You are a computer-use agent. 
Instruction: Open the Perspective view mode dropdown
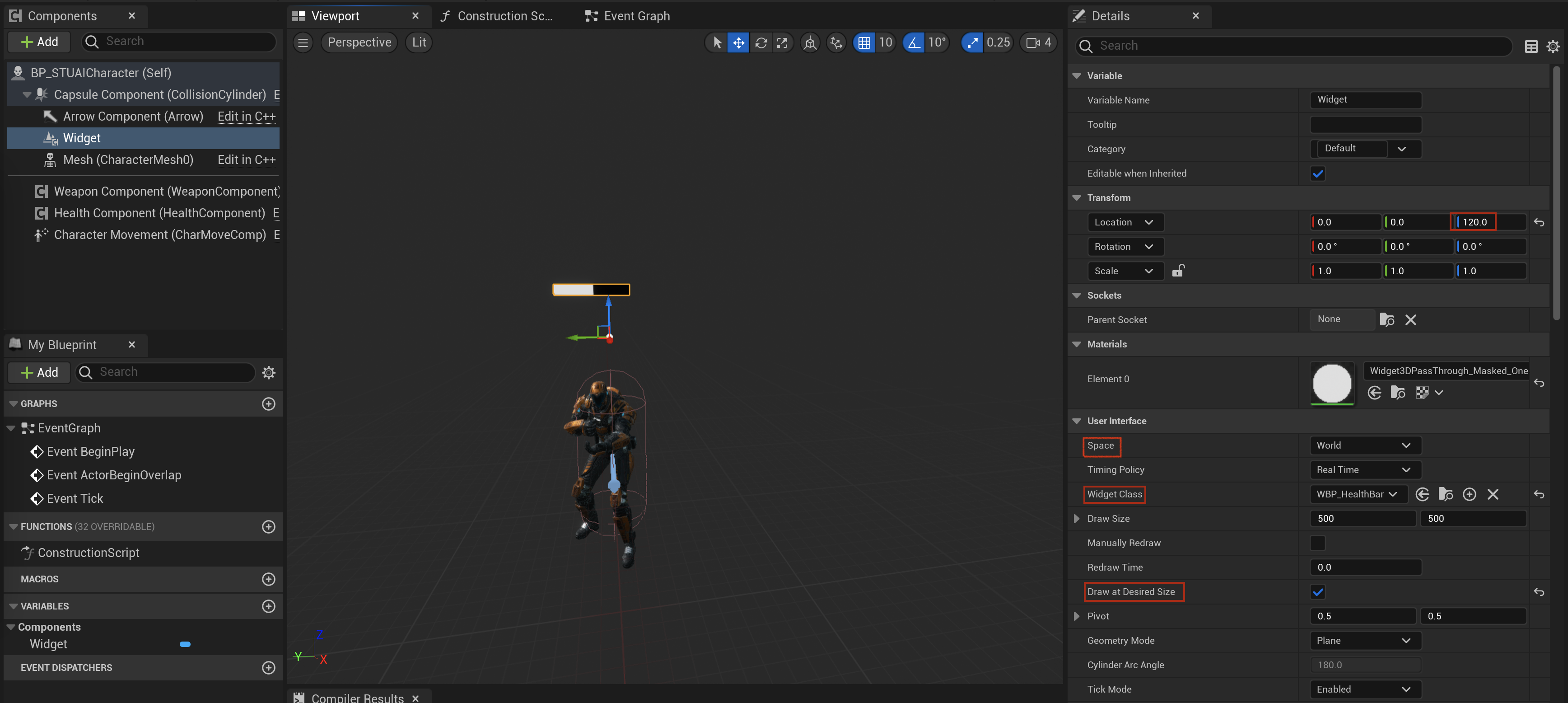359,42
